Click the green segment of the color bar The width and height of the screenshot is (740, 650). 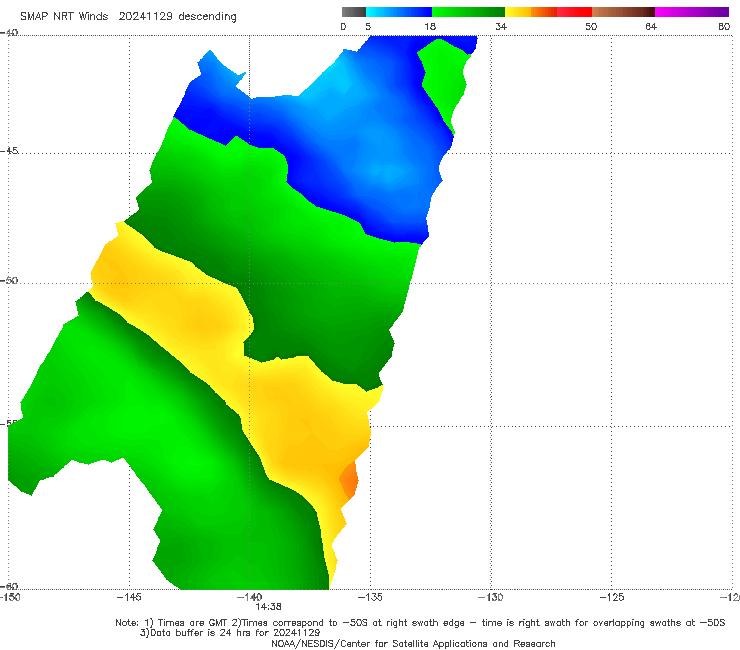click(x=468, y=12)
